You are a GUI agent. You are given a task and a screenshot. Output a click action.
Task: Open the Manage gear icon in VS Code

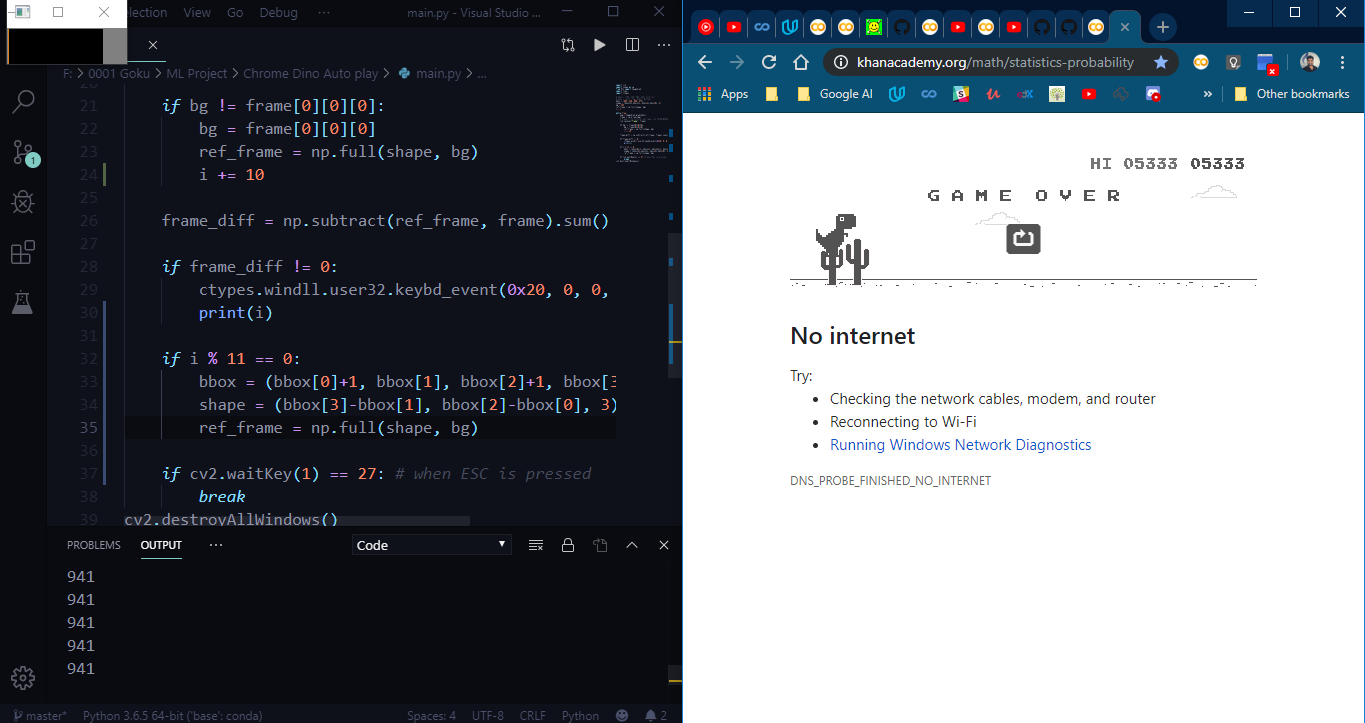(23, 677)
